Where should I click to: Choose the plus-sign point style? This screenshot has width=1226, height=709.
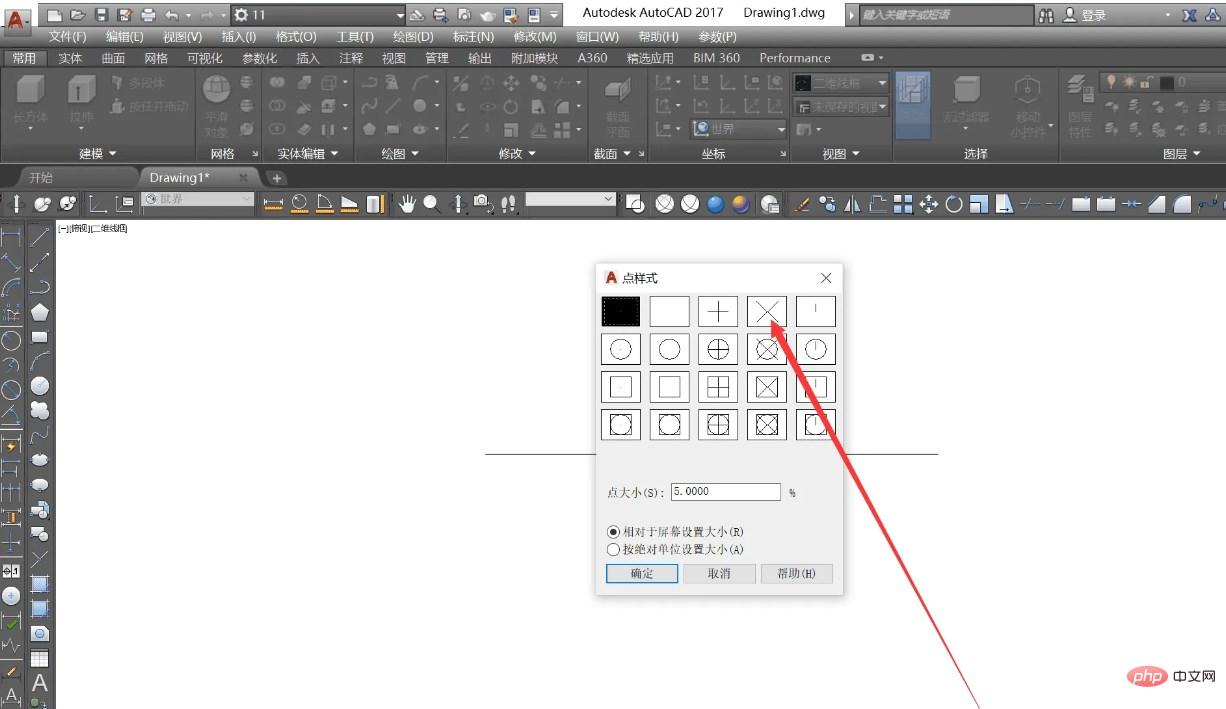click(x=718, y=311)
